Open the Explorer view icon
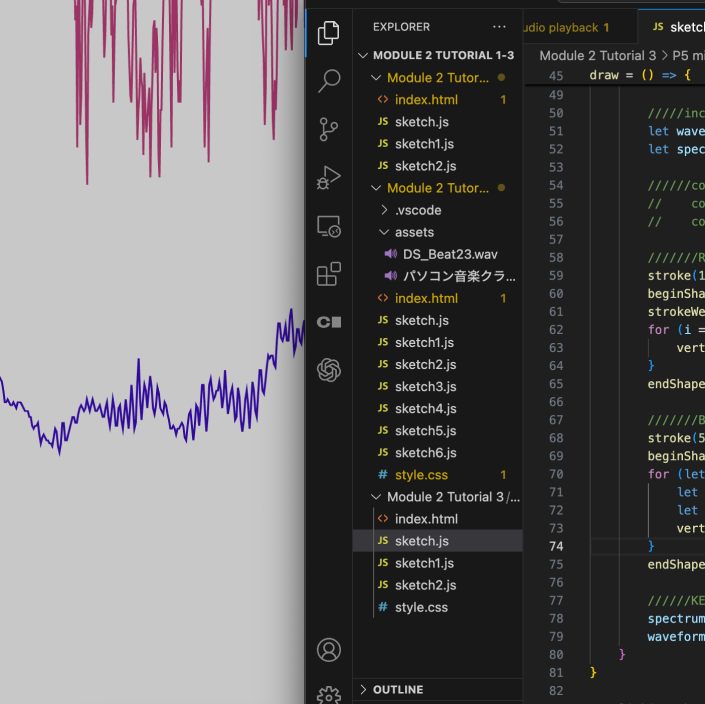 click(x=329, y=33)
